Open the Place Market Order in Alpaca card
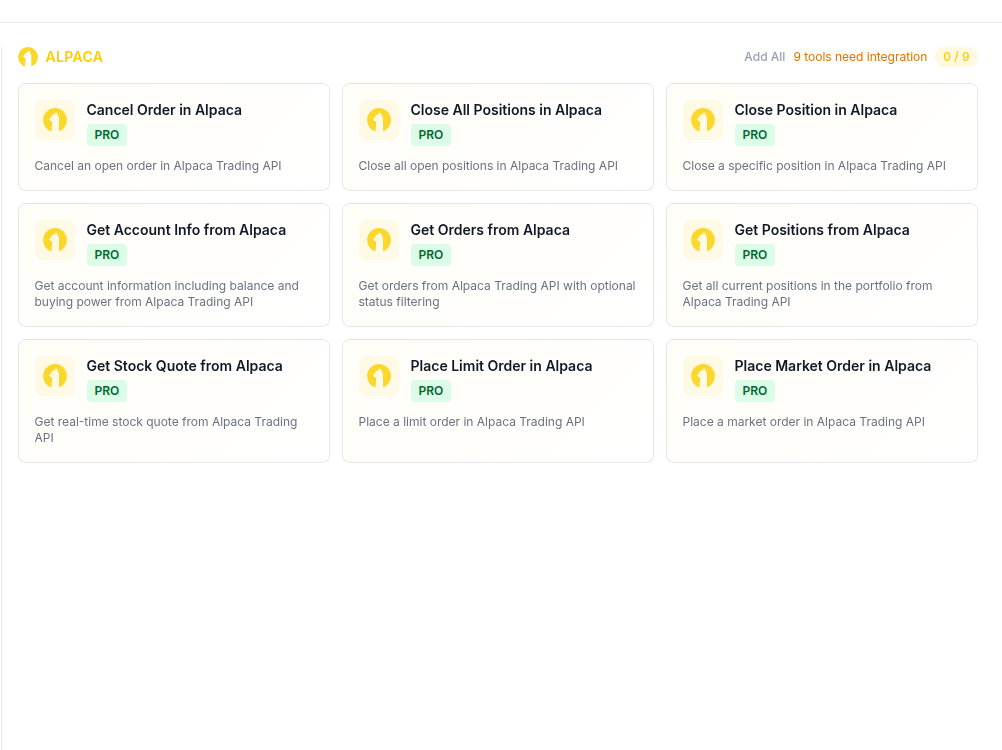This screenshot has height=750, width=1002. point(821,400)
